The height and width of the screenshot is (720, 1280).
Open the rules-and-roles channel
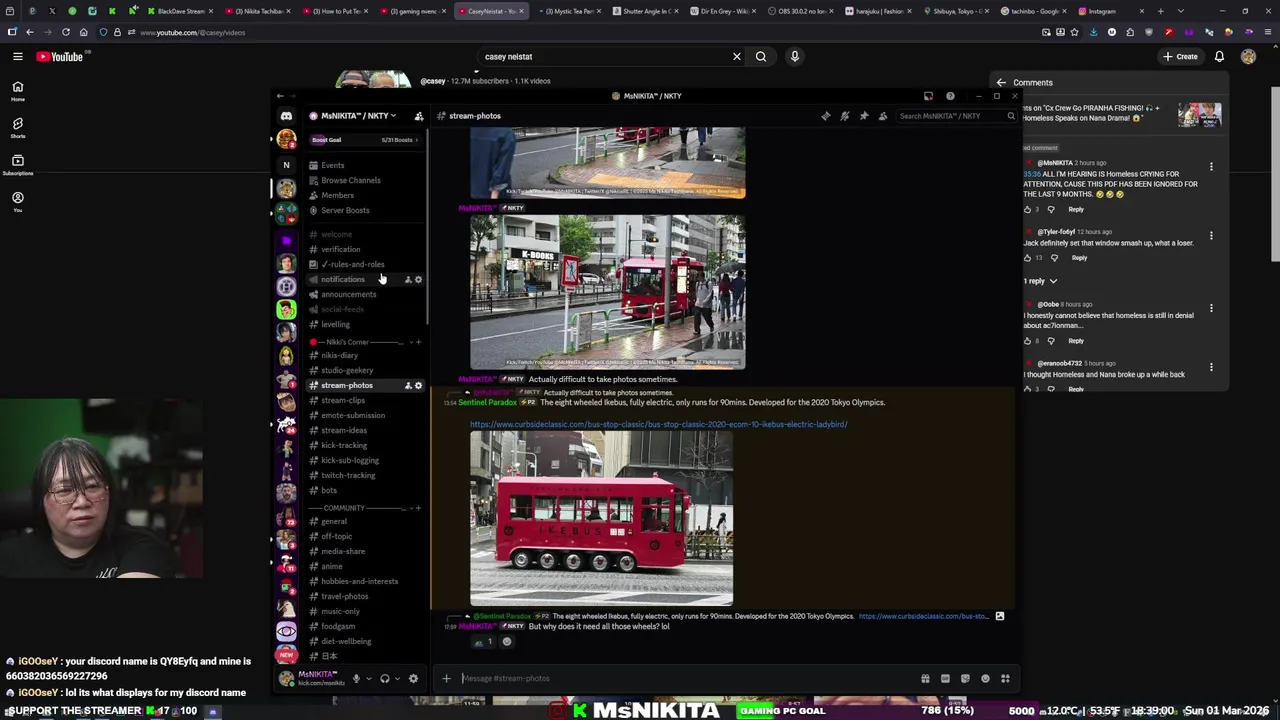(348, 264)
